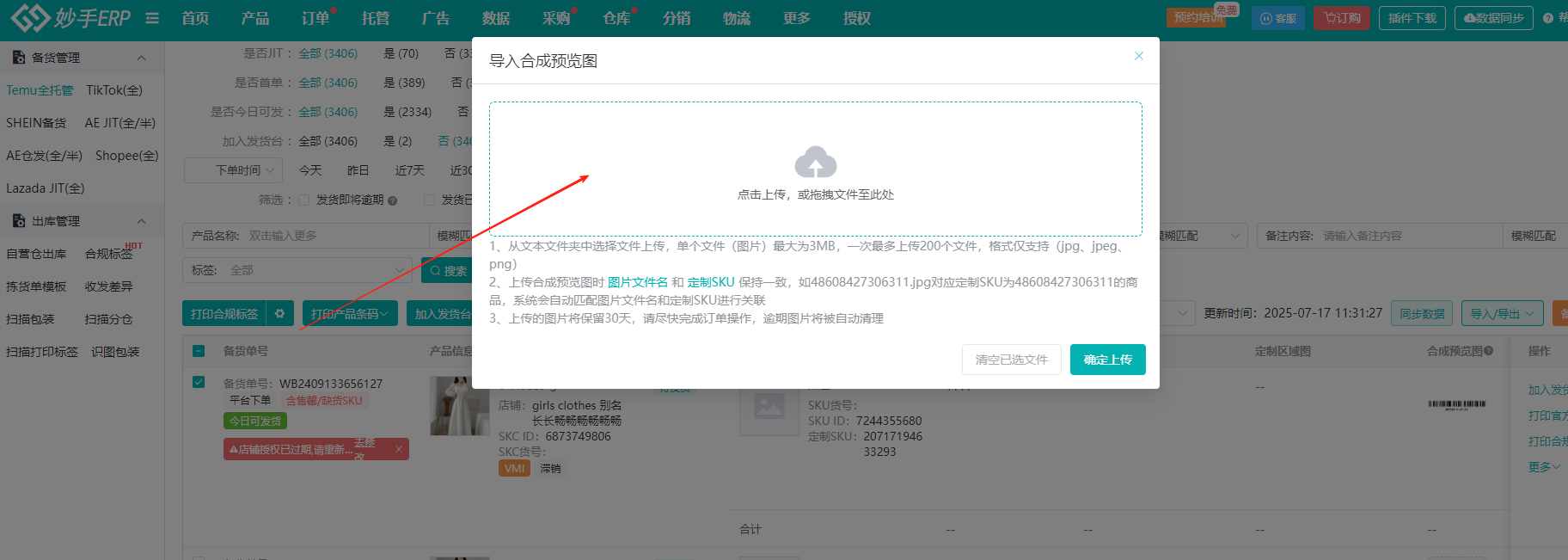Viewport: 1568px width, 560px height.
Task: Open 扫描打印标签 in the sidebar
Action: [42, 352]
